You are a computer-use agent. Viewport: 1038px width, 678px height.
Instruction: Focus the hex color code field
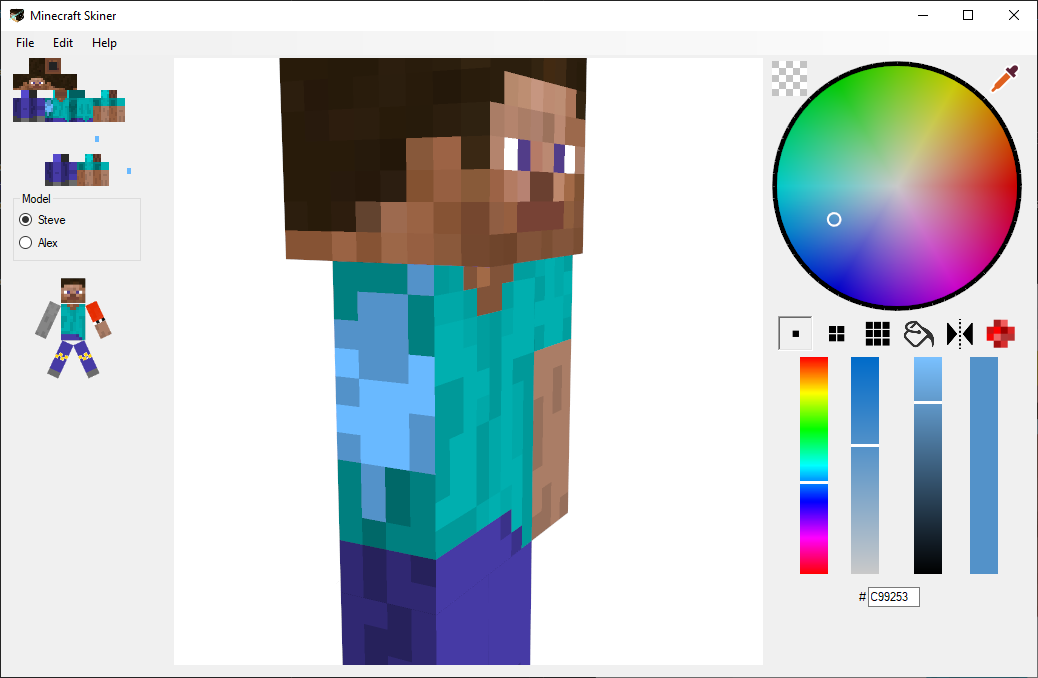click(x=893, y=597)
